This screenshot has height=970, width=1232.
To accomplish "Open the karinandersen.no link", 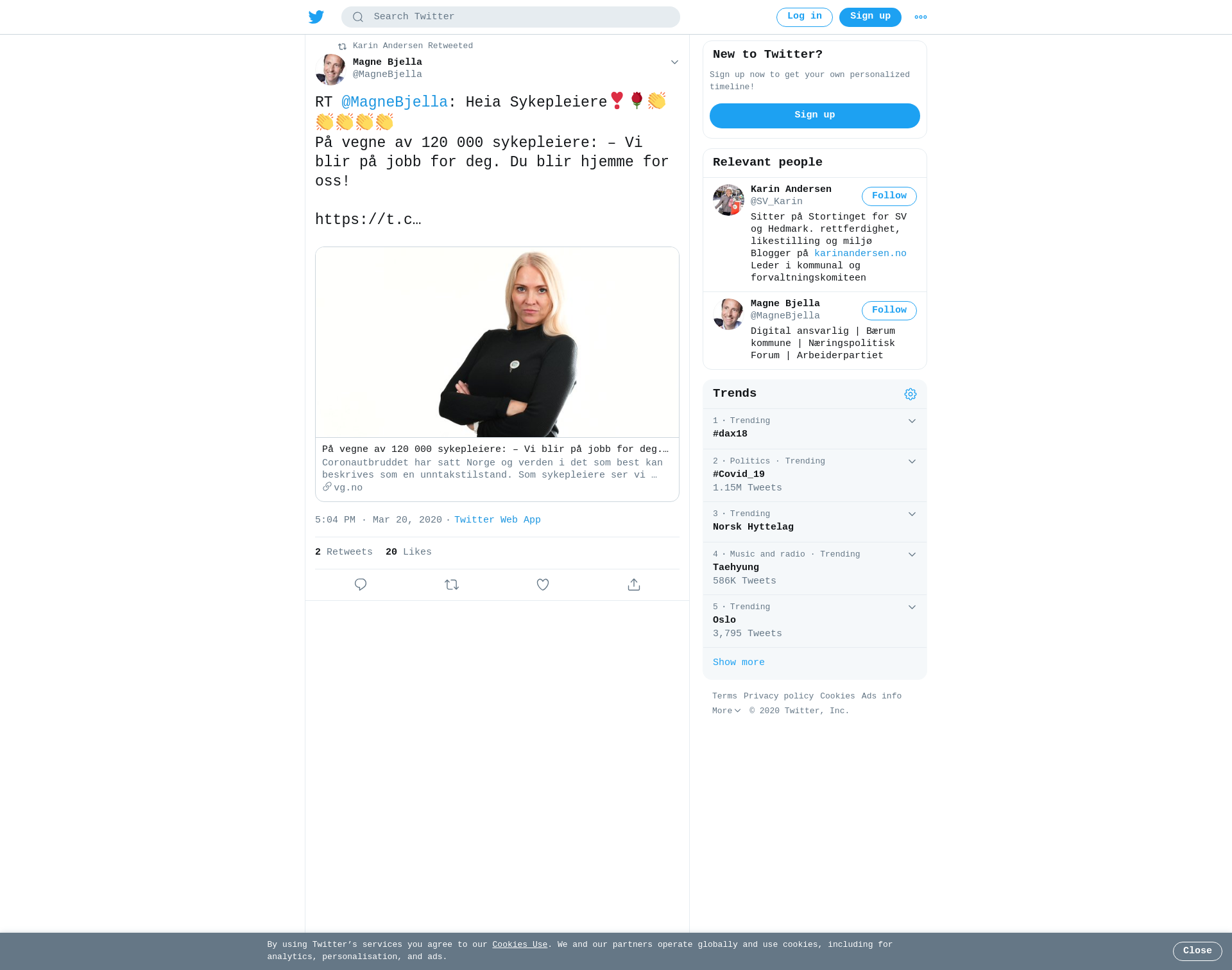I will click(860, 254).
